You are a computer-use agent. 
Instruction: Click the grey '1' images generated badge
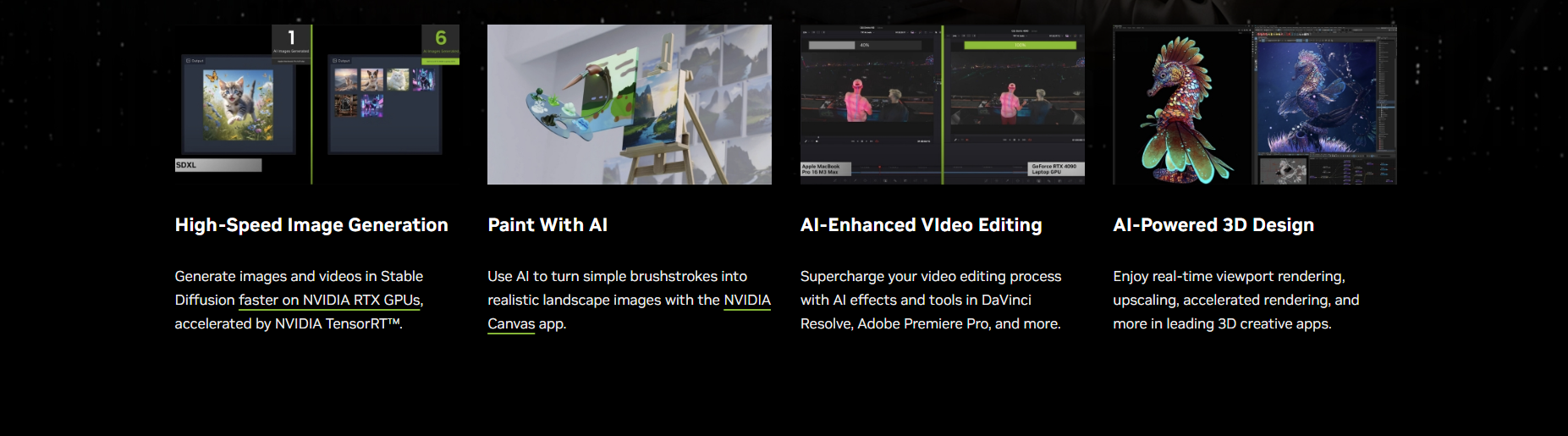(x=291, y=40)
